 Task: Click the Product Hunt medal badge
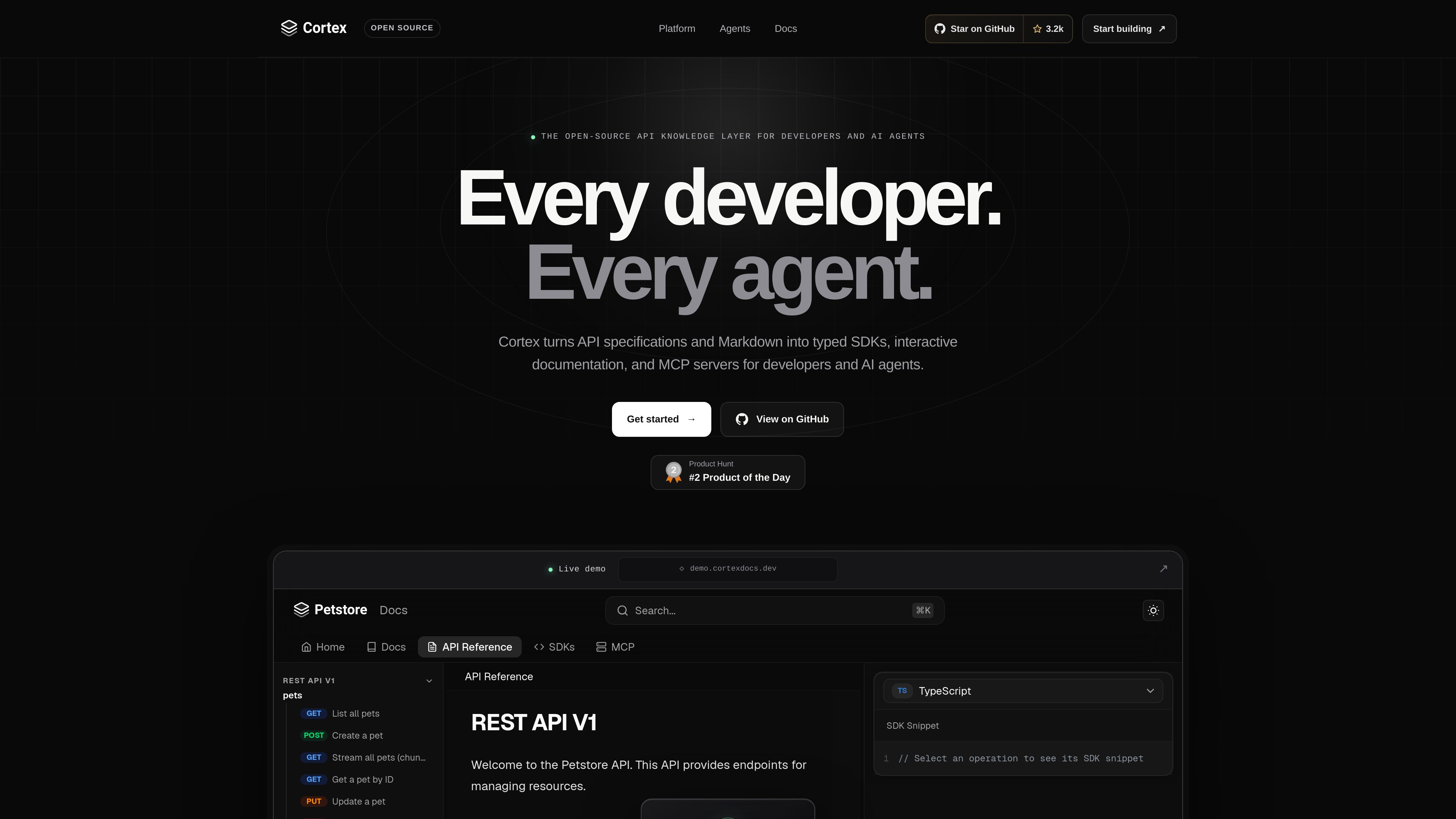tap(673, 472)
